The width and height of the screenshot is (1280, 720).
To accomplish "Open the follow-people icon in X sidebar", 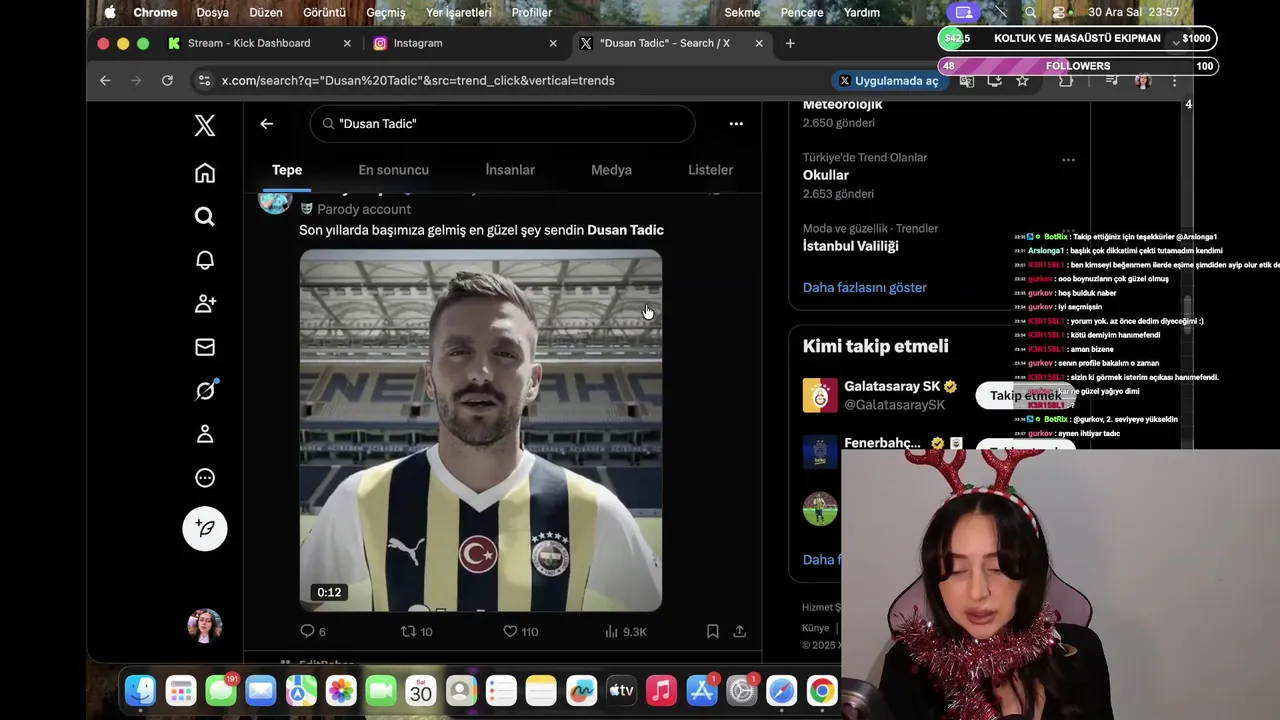I will tap(204, 304).
